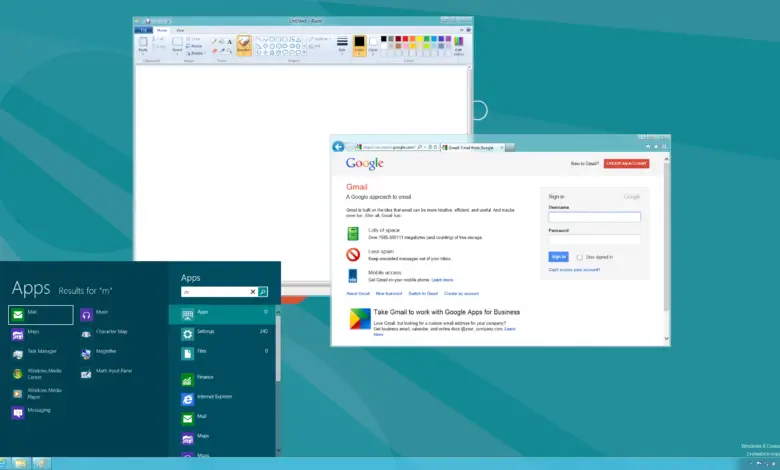Check the Stay signed in box

(x=580, y=257)
